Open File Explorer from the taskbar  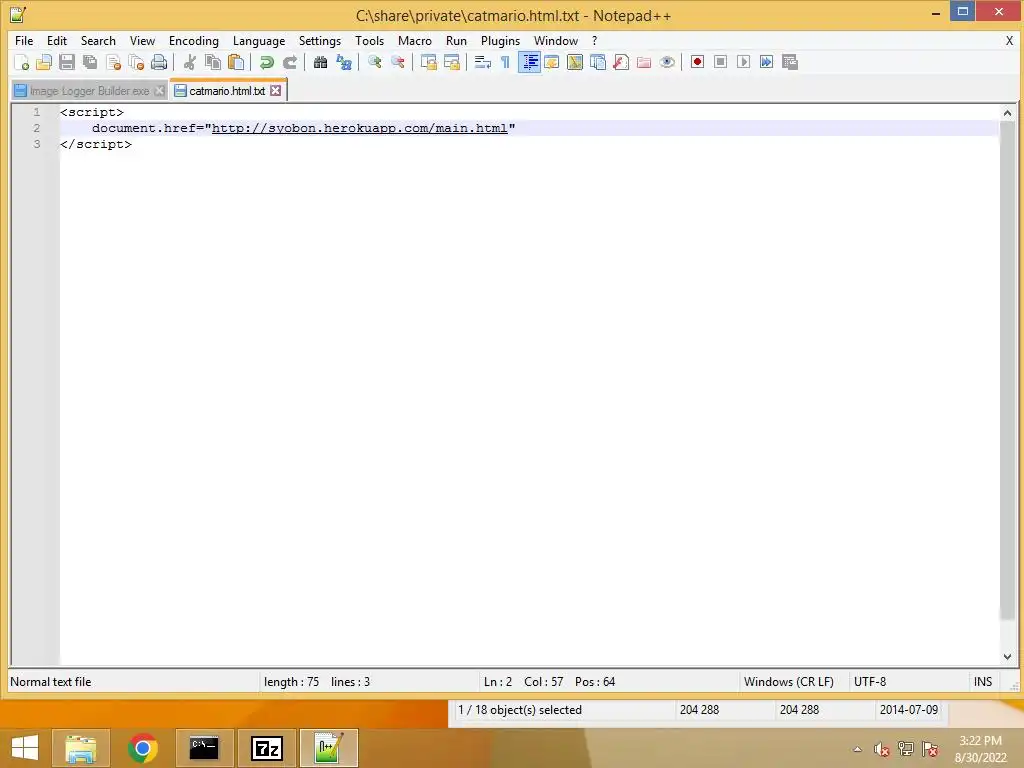pos(81,748)
